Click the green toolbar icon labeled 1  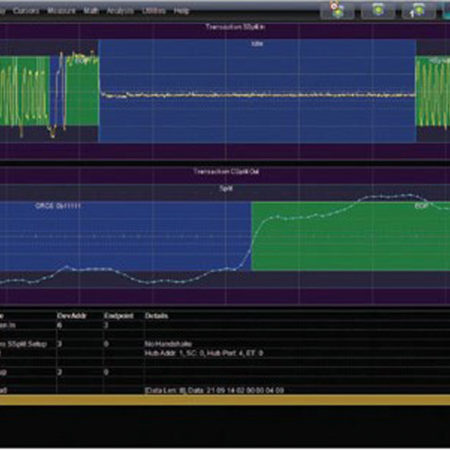pos(418,10)
